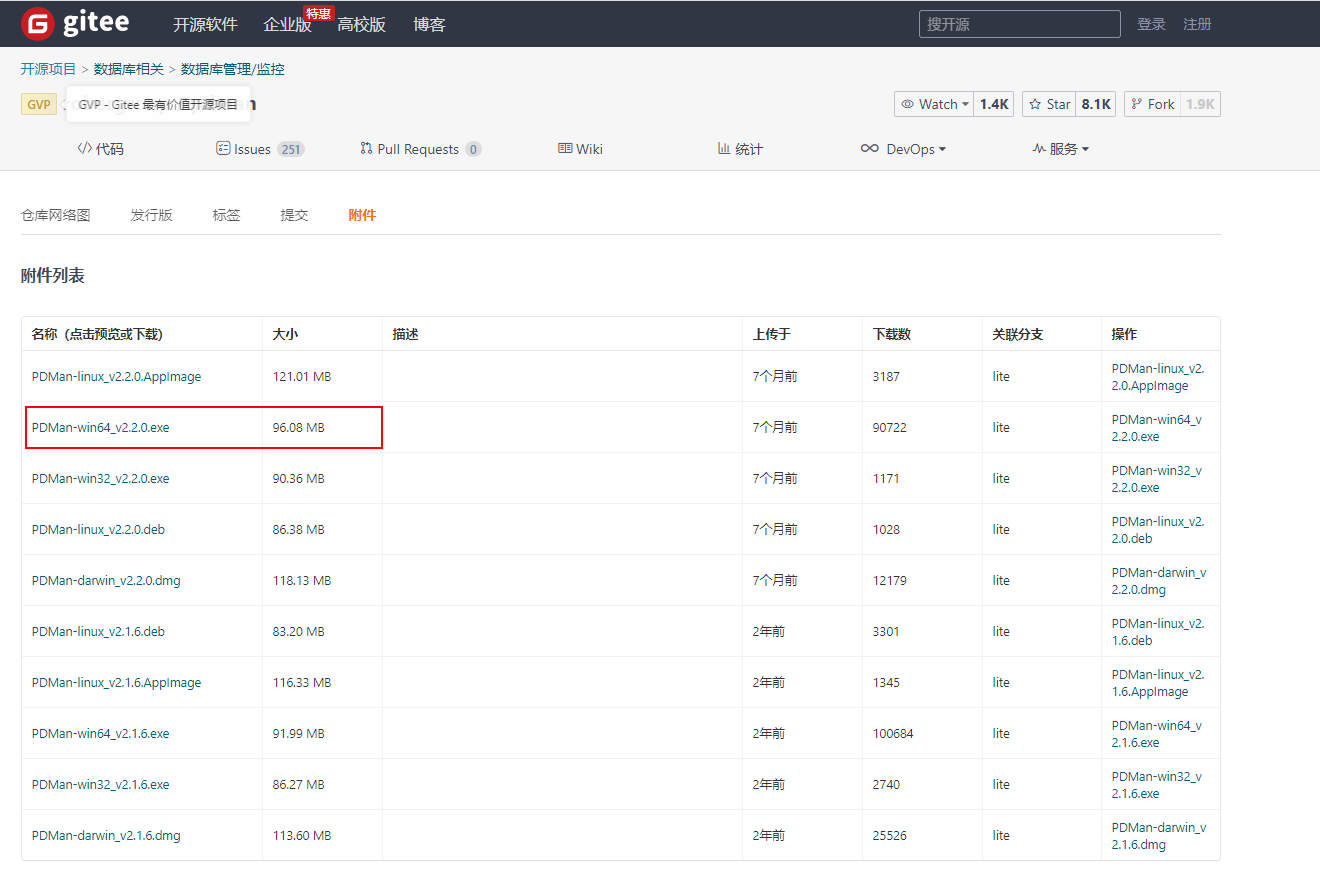The image size is (1320, 891).
Task: Open Issues via its checklist icon
Action: coord(222,148)
